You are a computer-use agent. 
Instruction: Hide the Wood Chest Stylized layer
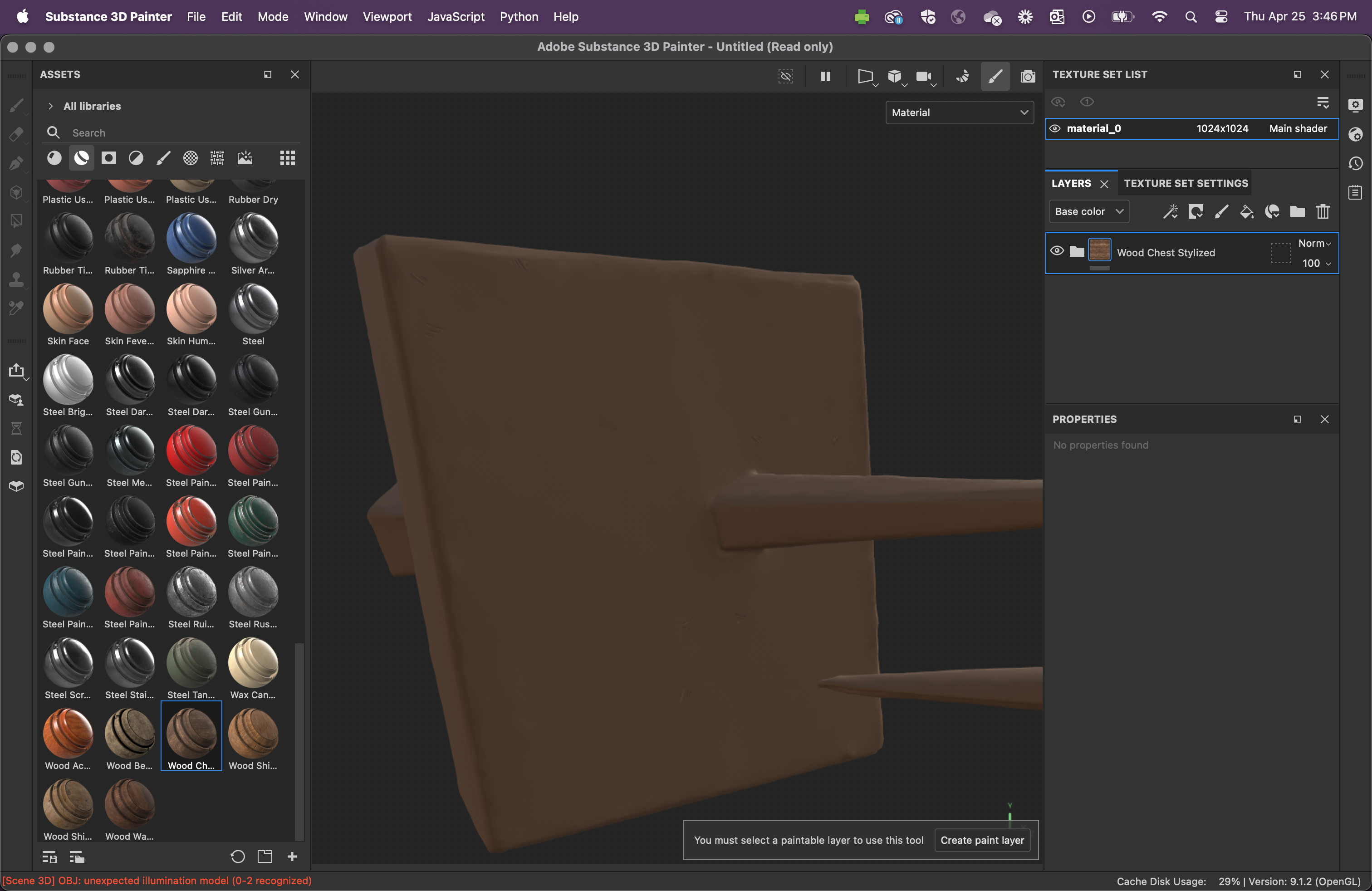(1057, 251)
